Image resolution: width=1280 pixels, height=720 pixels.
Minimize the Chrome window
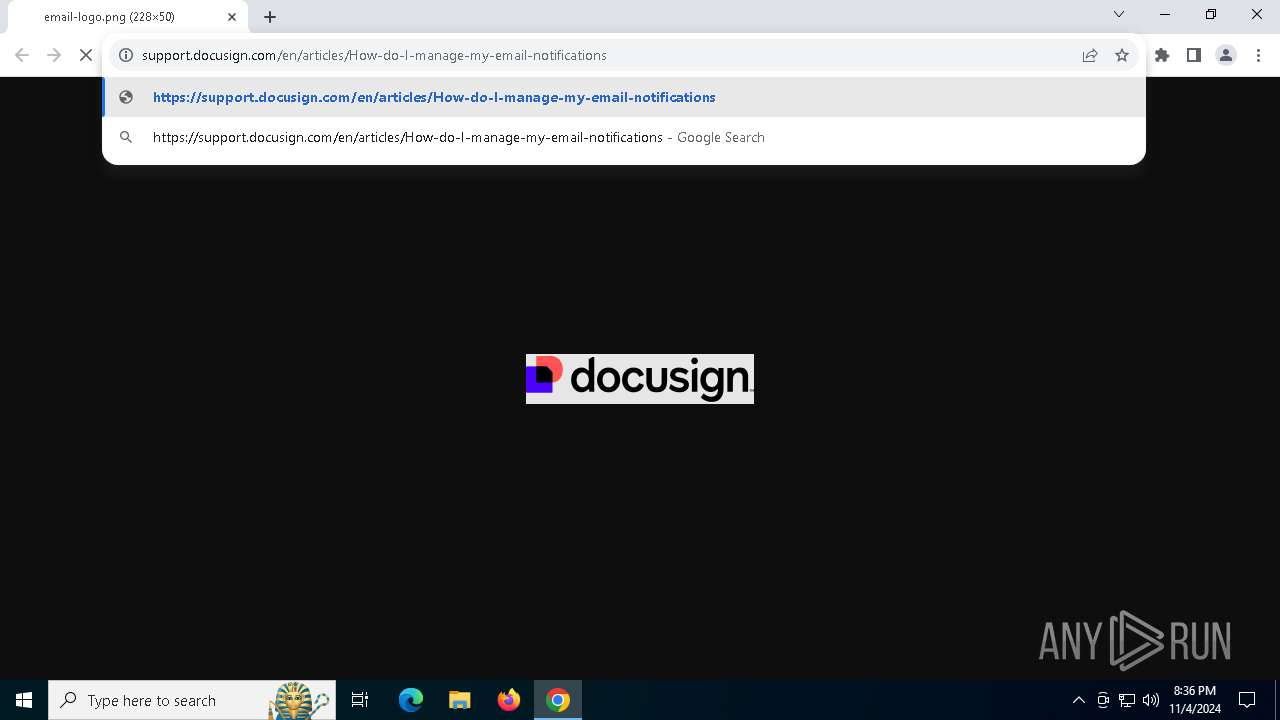[1165, 14]
